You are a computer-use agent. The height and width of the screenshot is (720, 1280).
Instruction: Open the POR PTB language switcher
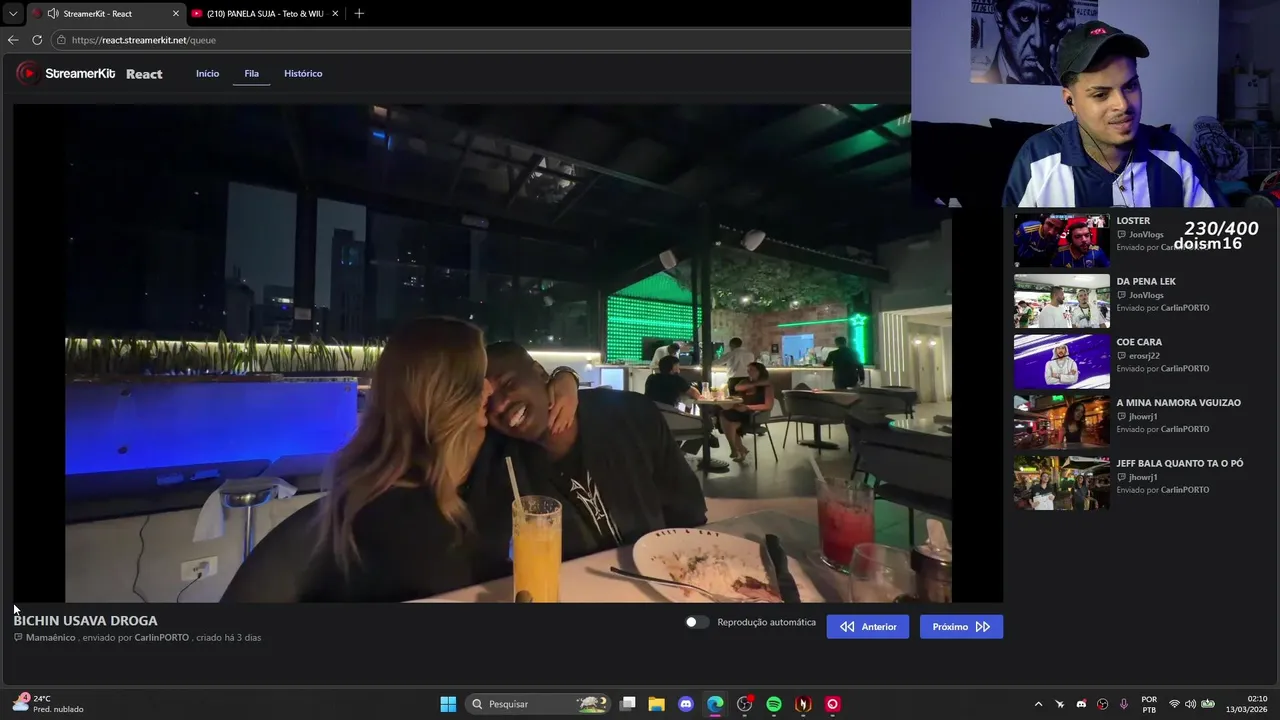(1149, 704)
